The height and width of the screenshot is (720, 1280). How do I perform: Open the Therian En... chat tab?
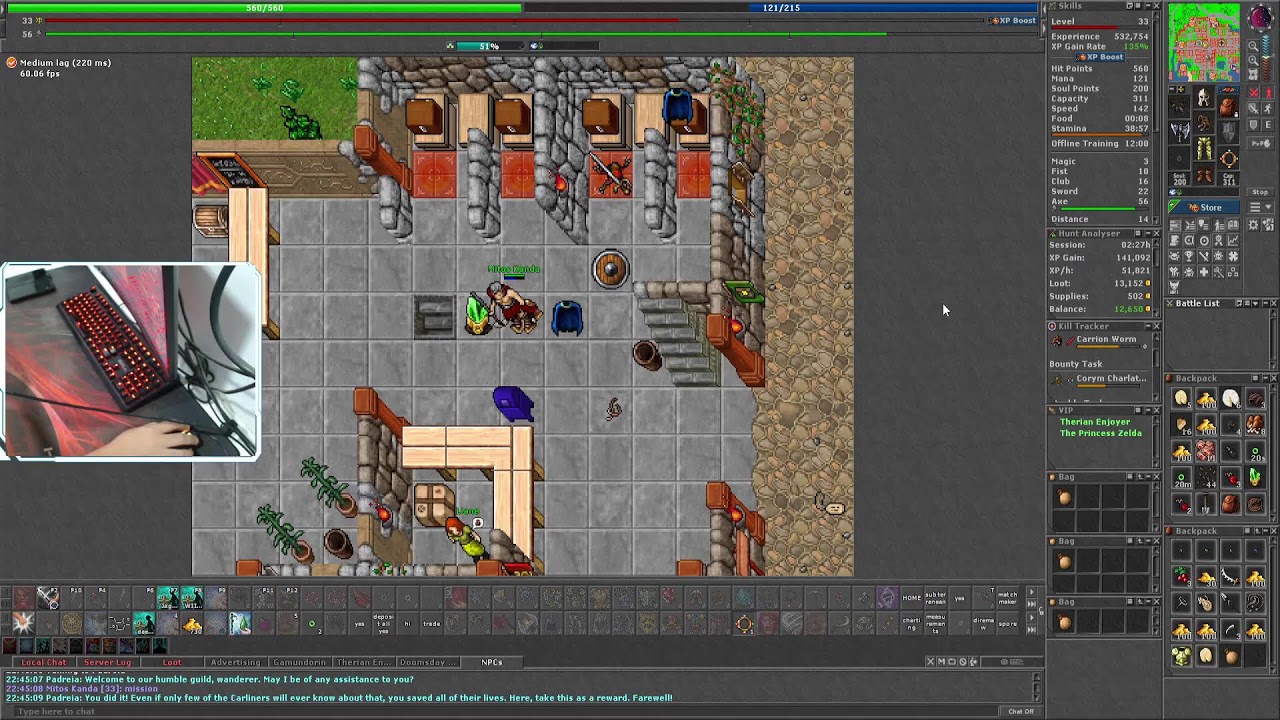coord(363,662)
